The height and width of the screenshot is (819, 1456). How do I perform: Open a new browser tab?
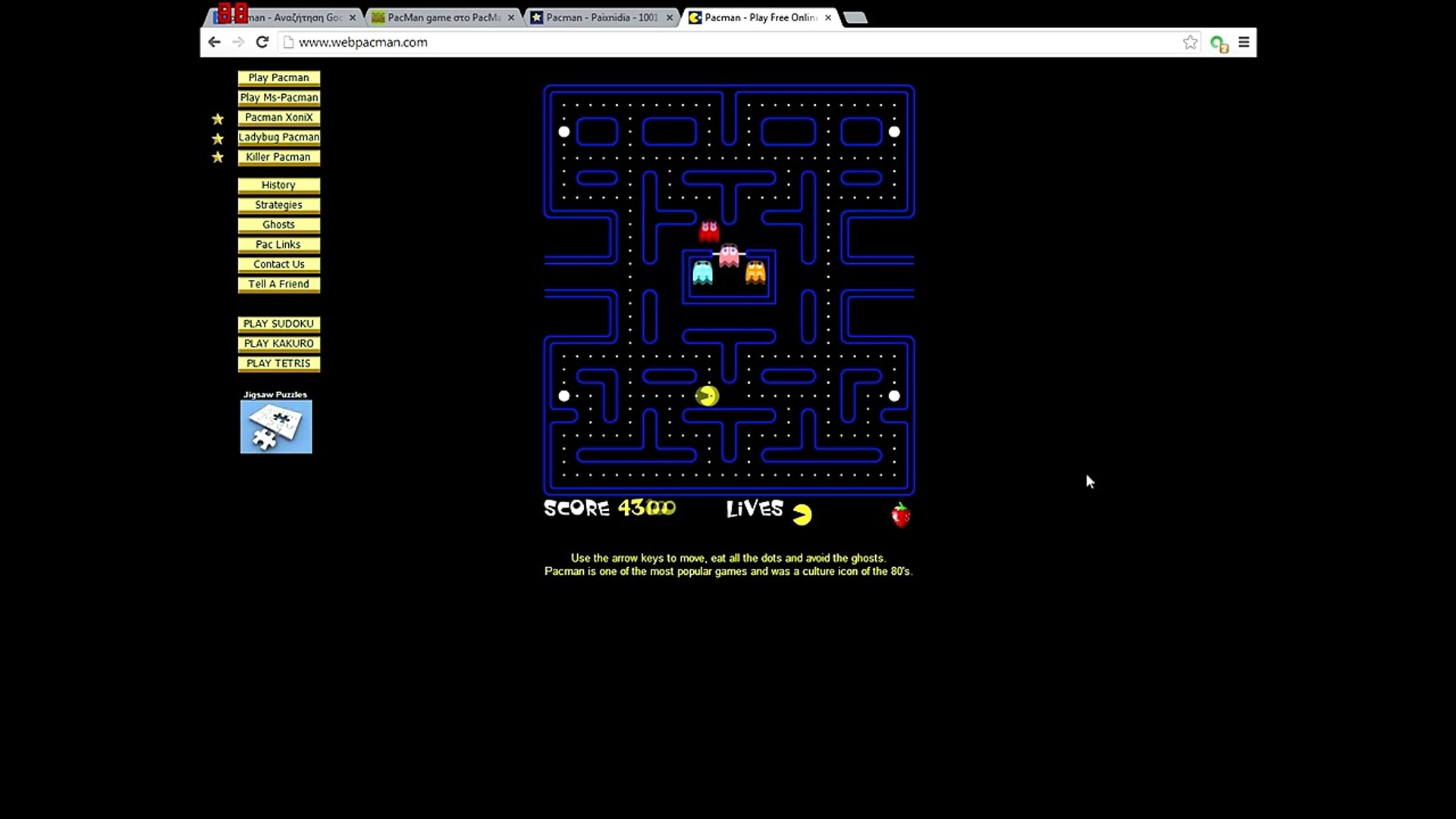pos(855,17)
